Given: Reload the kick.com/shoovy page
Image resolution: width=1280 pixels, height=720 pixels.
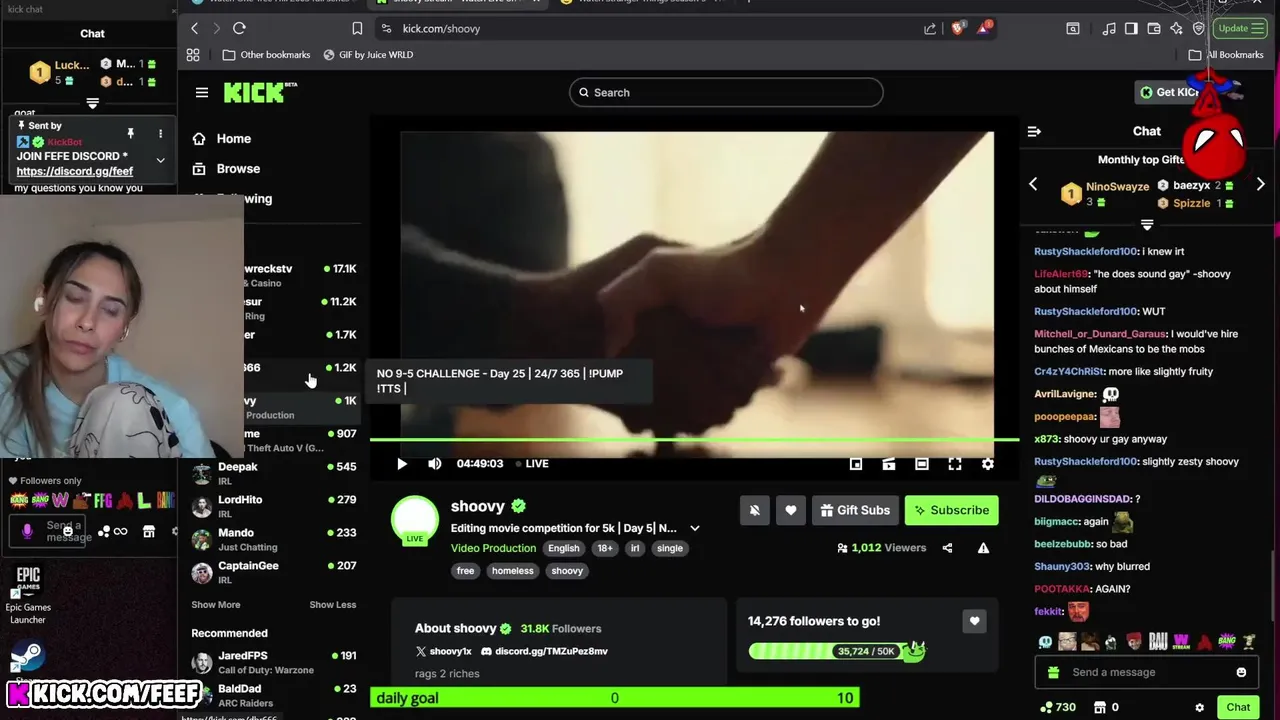Looking at the screenshot, I should (x=239, y=28).
